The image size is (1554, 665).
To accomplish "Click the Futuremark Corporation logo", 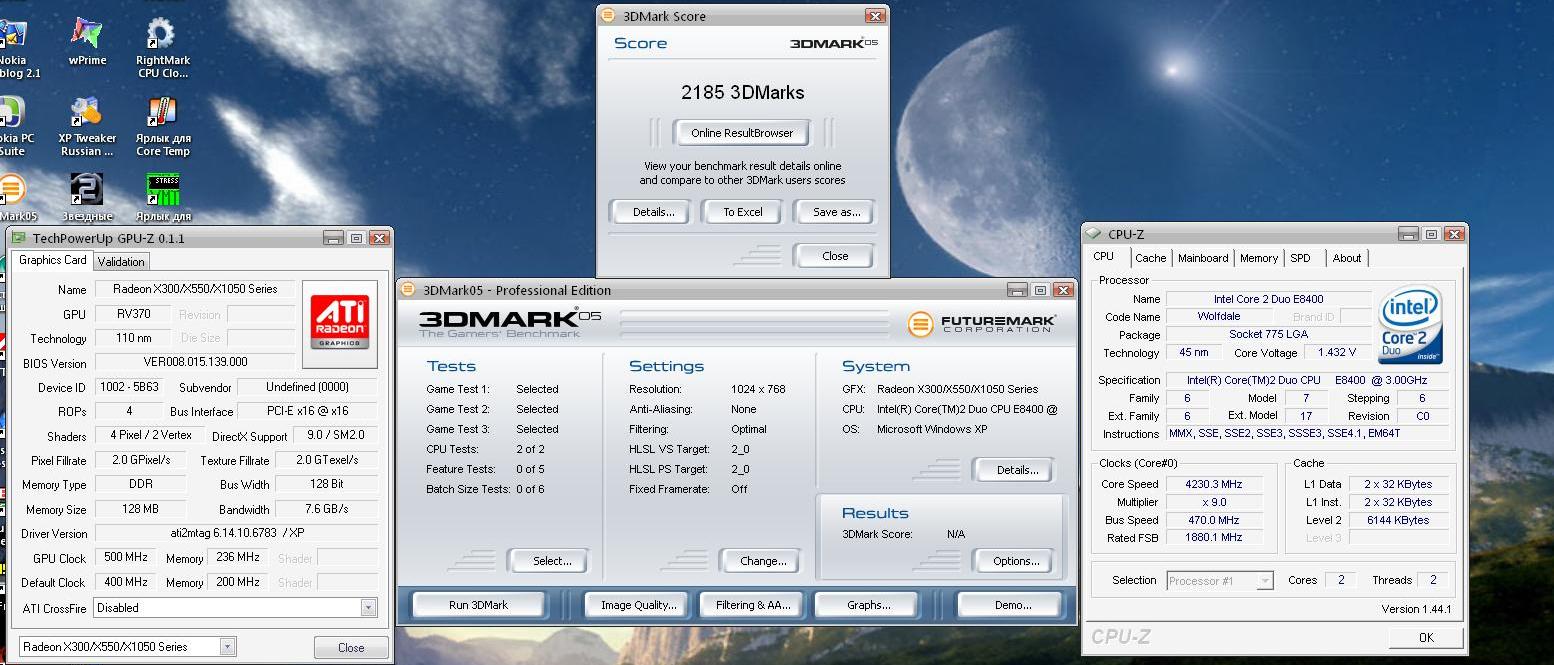I will (982, 324).
